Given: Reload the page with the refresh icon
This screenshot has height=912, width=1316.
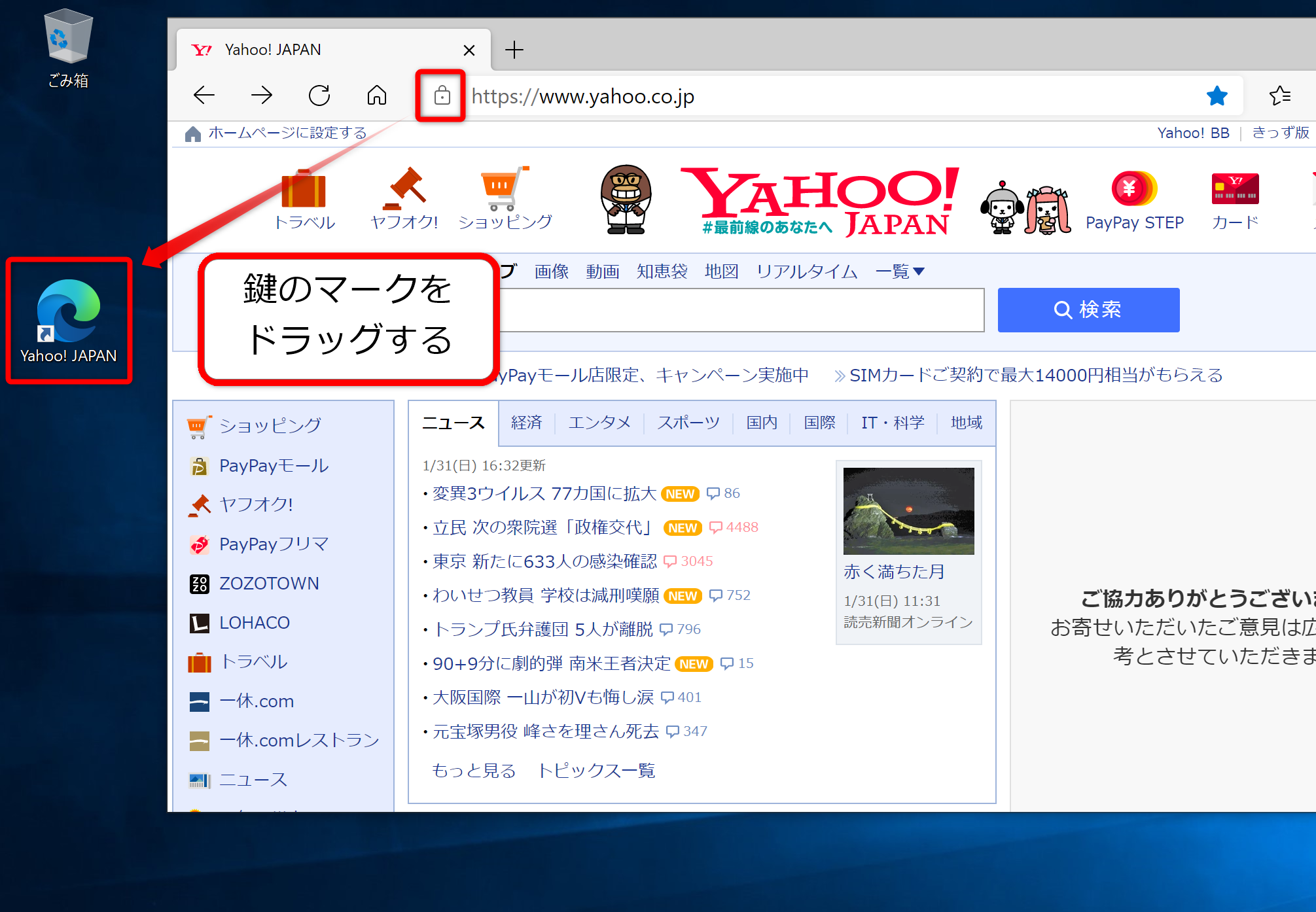Looking at the screenshot, I should tap(319, 96).
